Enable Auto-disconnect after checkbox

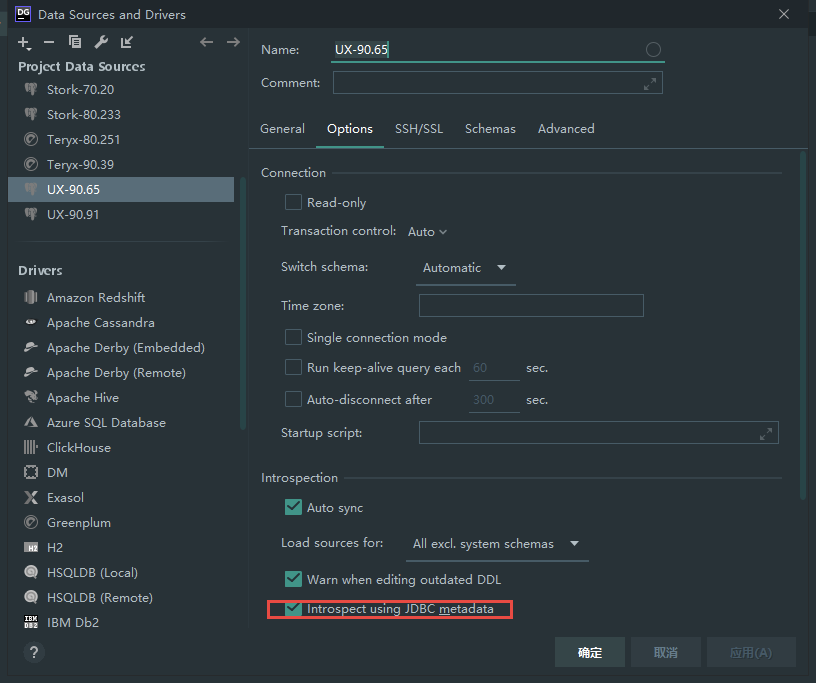coord(293,399)
